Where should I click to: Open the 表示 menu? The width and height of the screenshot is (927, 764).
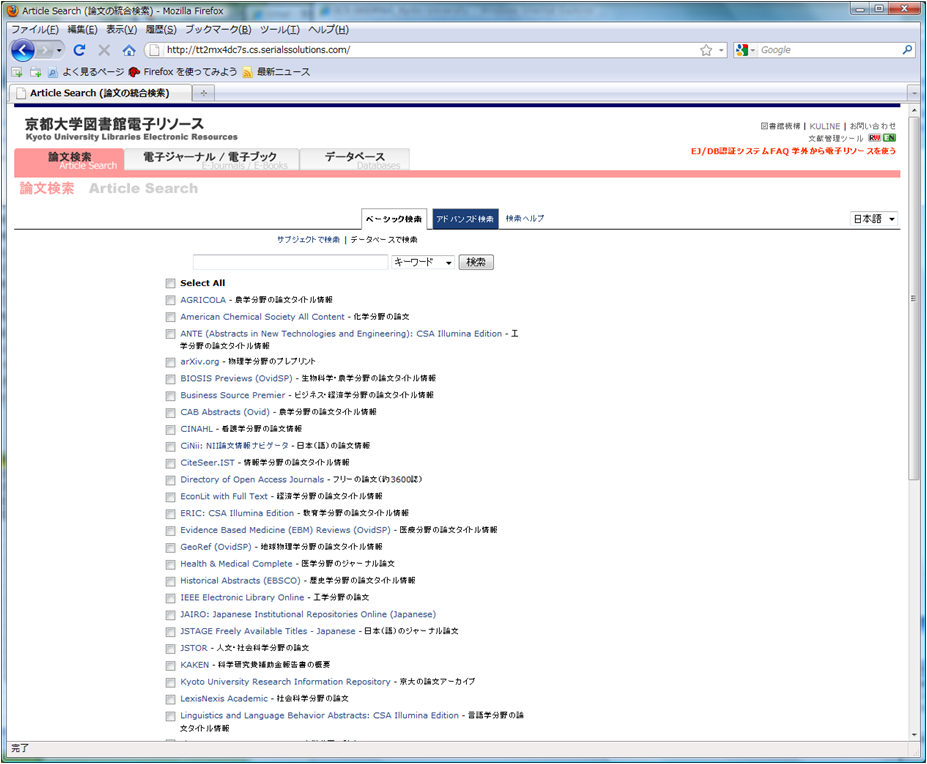[121, 30]
